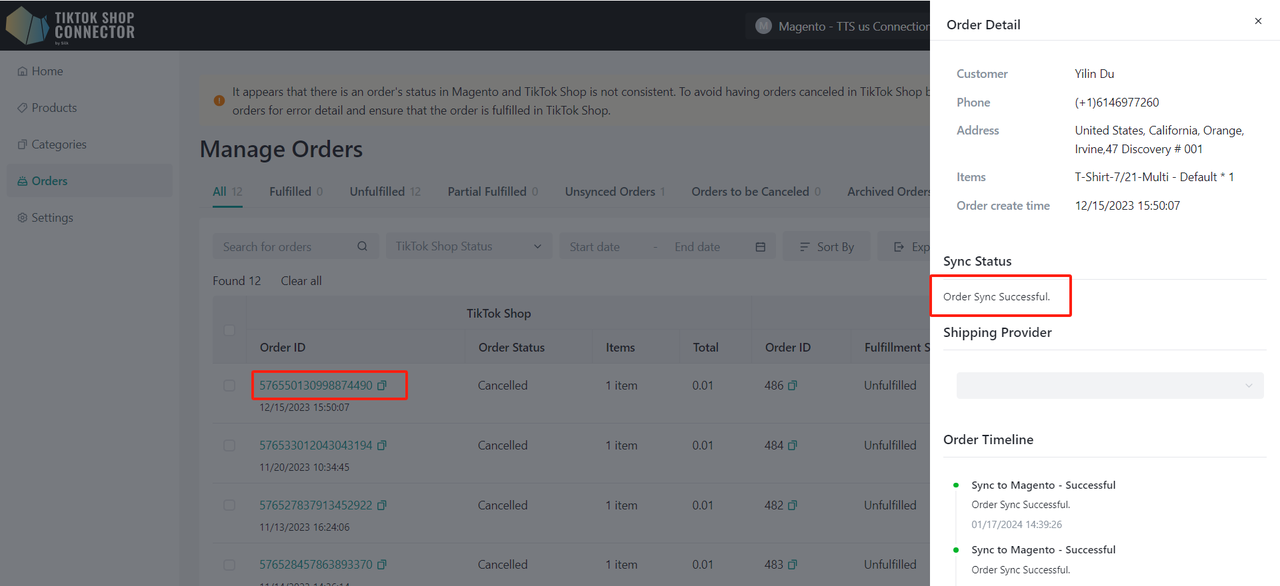Toggle the select-all orders checkbox
This screenshot has height=586, width=1280.
pyautogui.click(x=229, y=330)
